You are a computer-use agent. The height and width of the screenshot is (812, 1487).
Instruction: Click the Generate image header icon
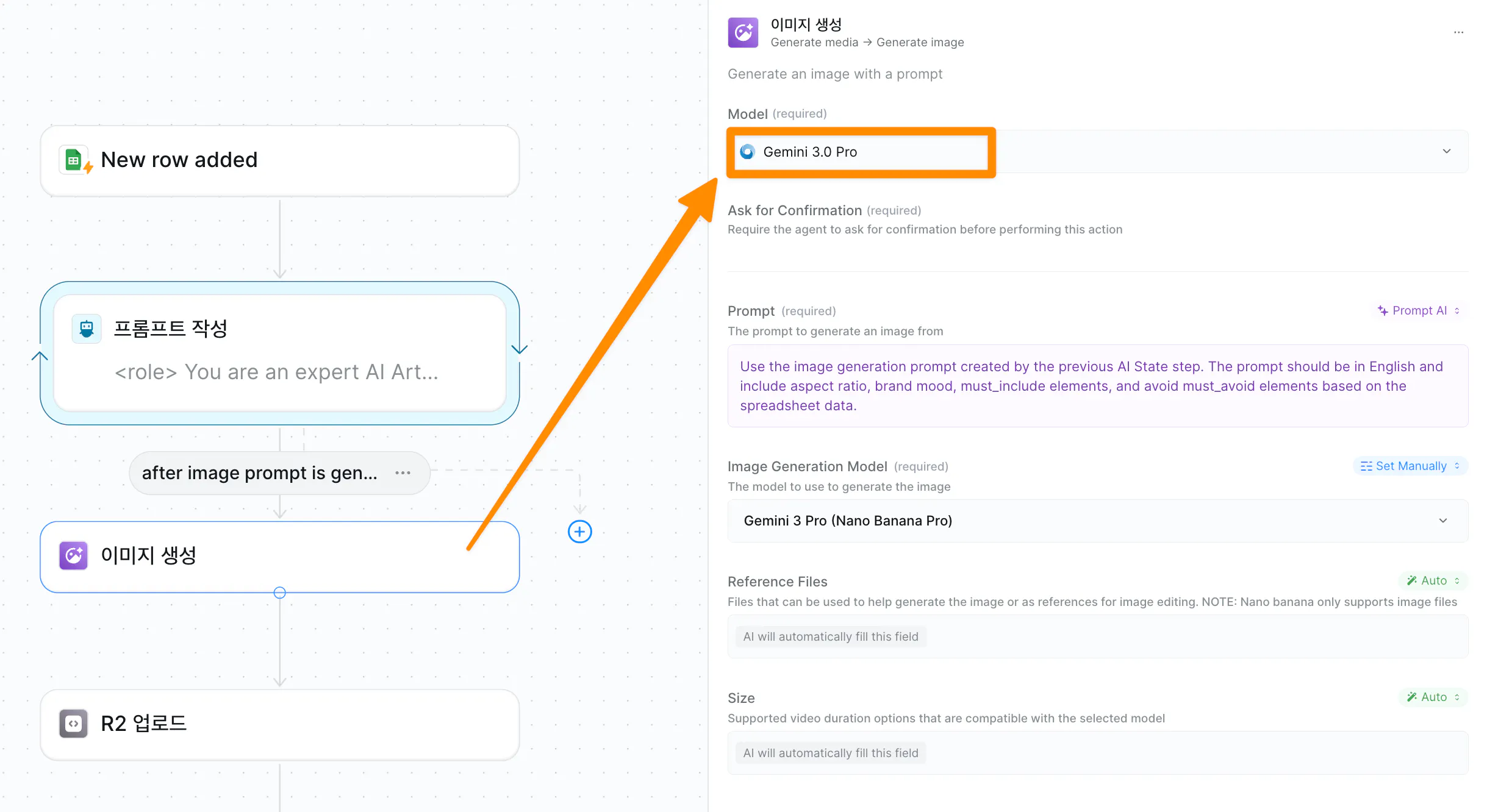coord(743,32)
